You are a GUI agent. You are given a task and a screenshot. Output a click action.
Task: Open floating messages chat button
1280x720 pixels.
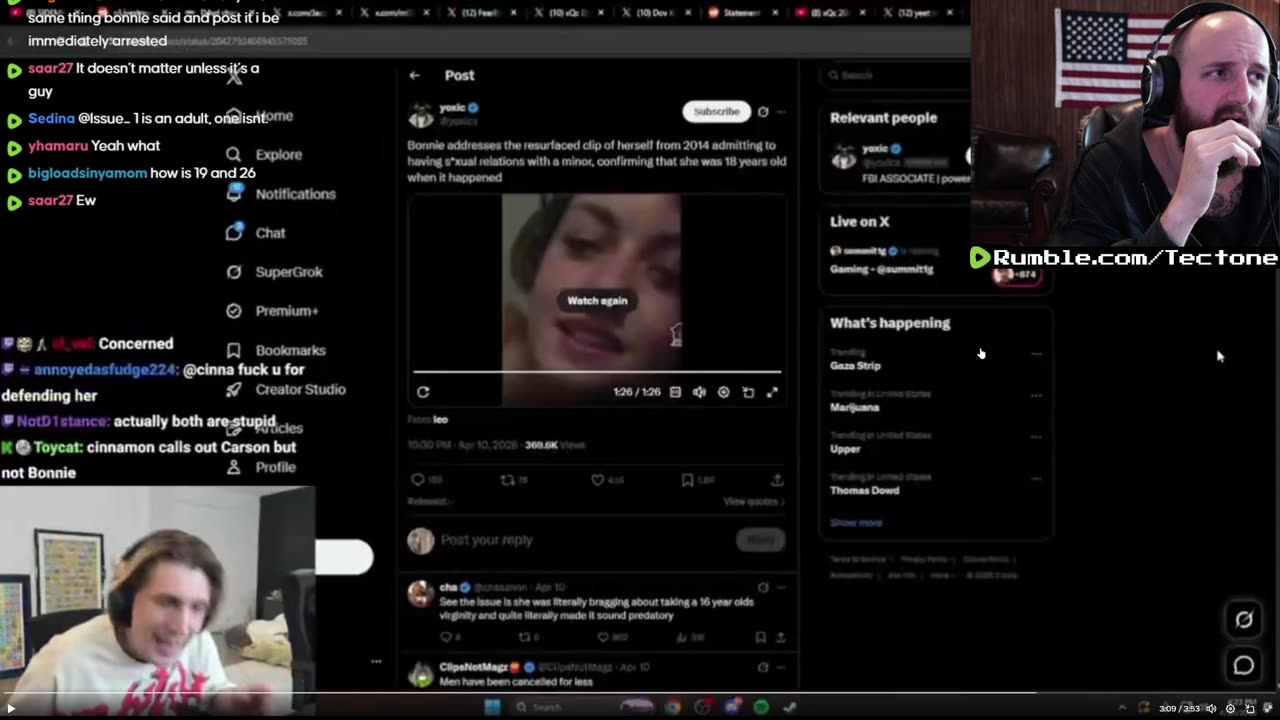(1244, 665)
